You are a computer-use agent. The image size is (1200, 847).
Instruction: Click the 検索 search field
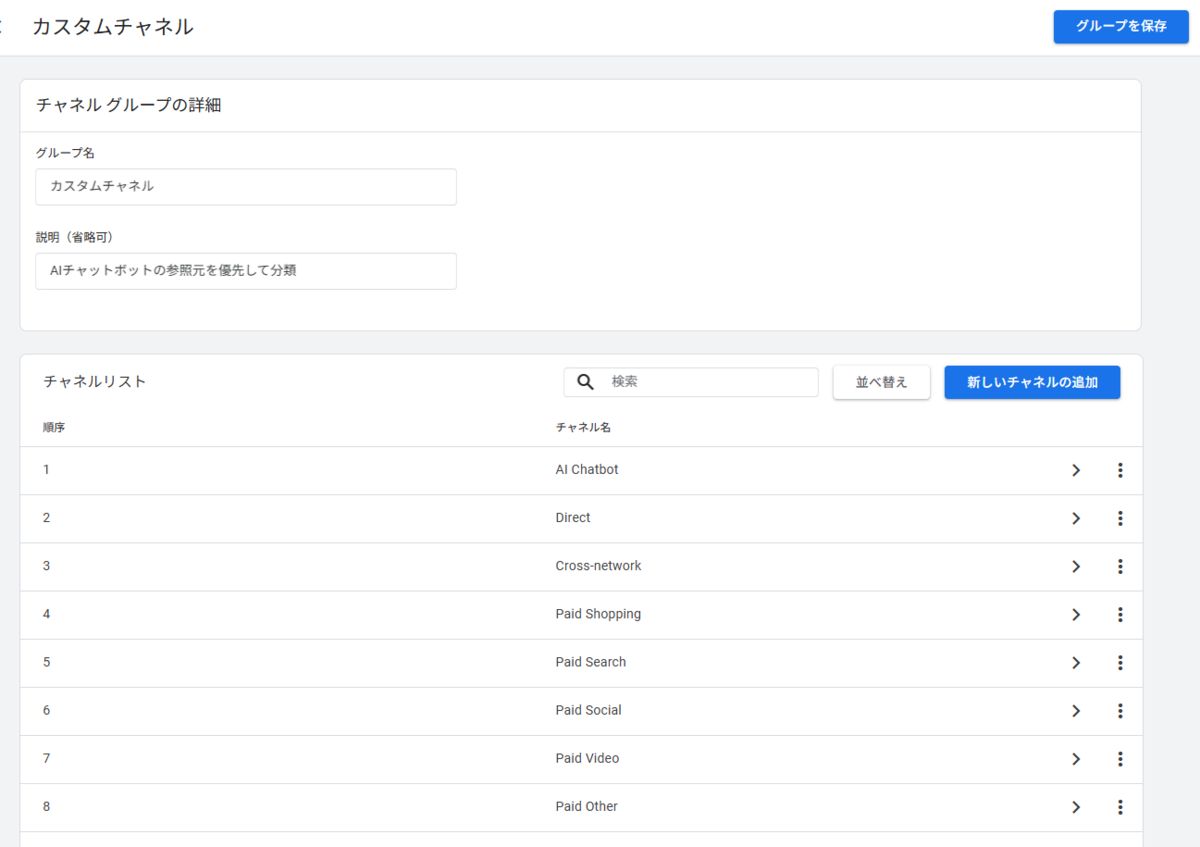691,382
